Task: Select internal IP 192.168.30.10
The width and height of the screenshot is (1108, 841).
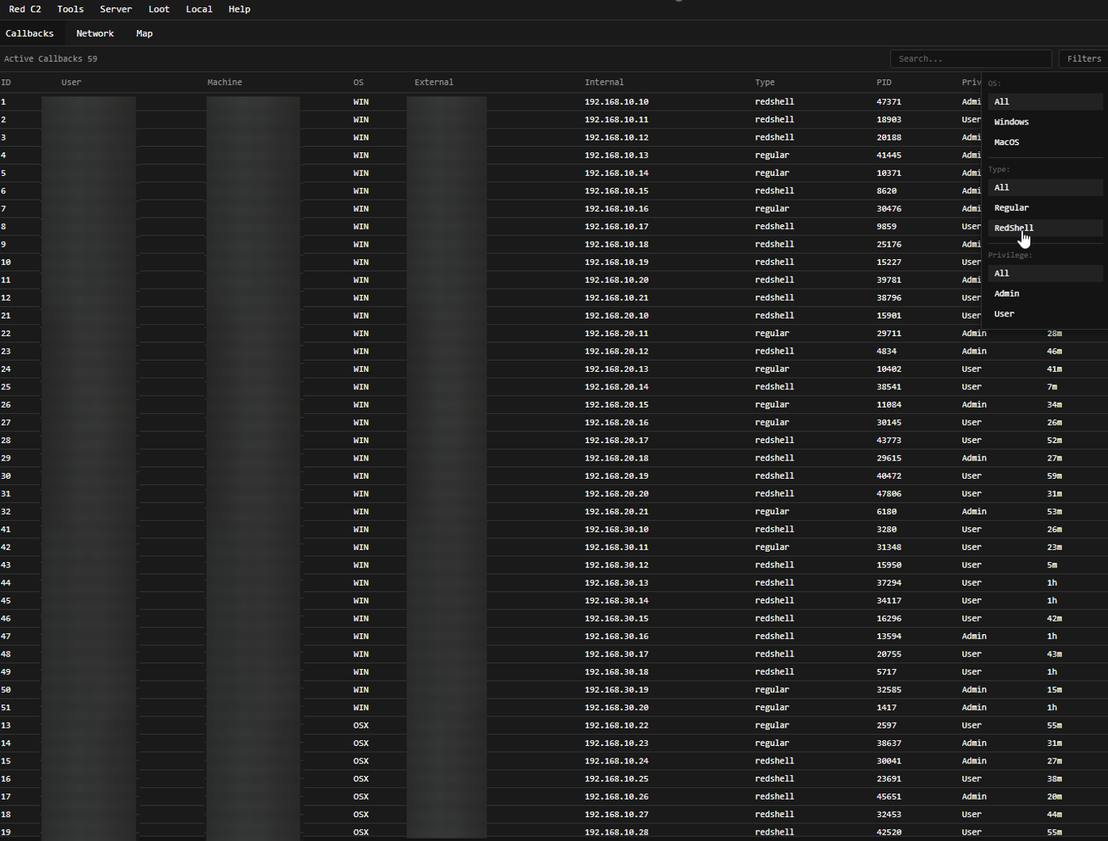Action: [x=616, y=529]
